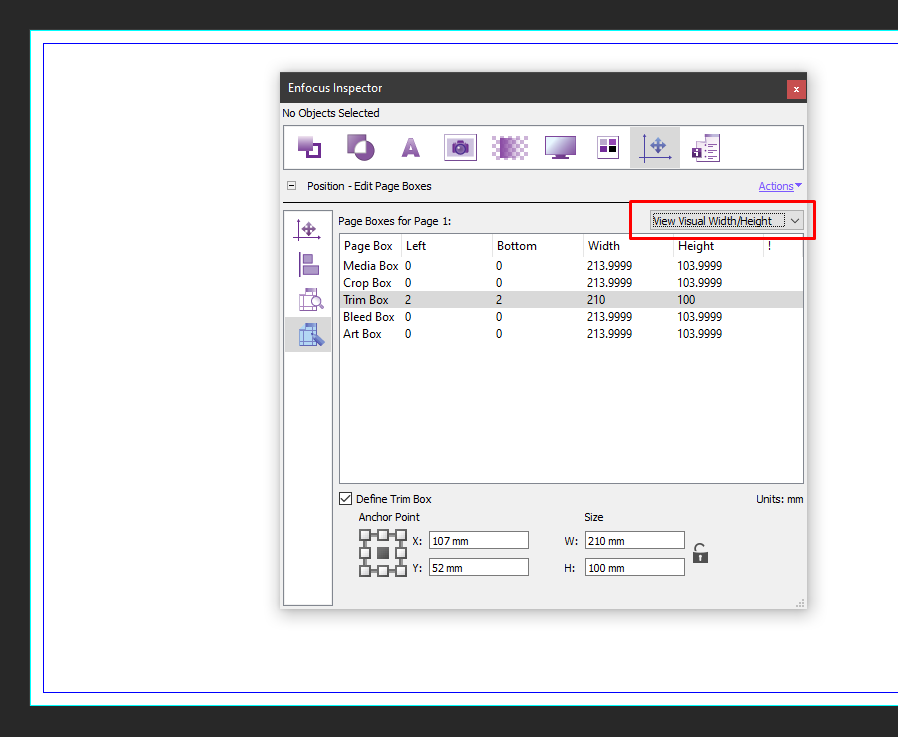Screen dimensions: 898x737
Task: Click the H size field
Action: [x=635, y=567]
